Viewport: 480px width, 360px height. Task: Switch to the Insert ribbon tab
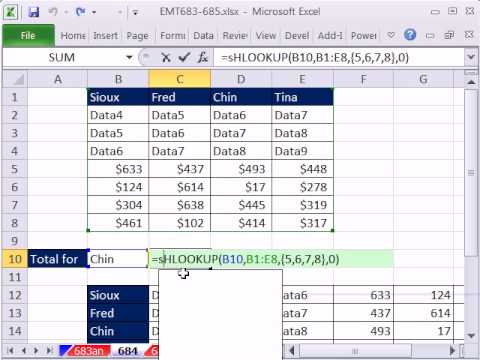click(x=105, y=36)
